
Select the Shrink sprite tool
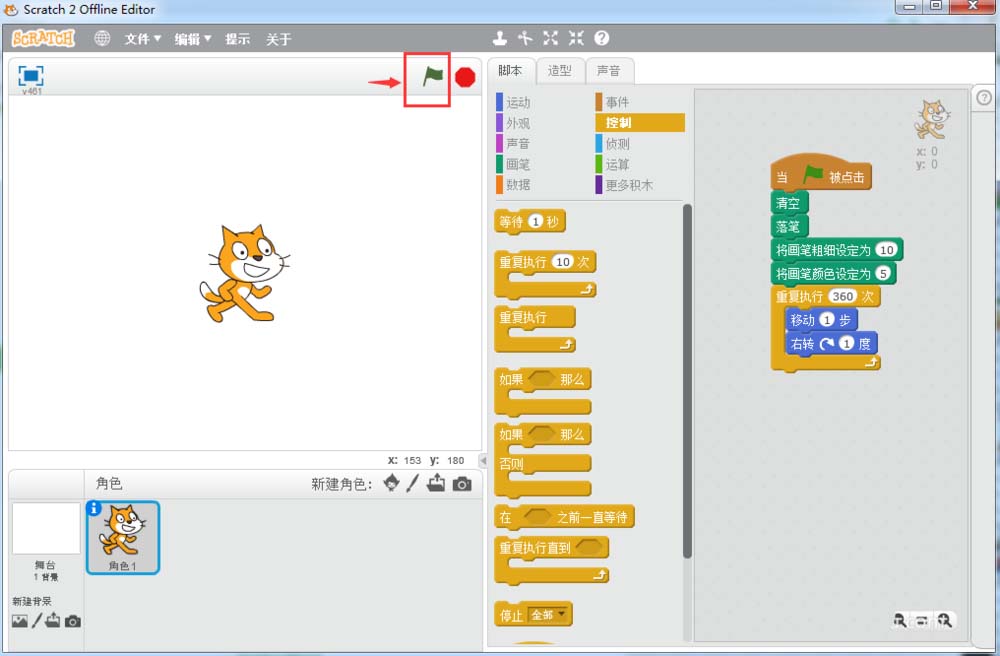[576, 38]
